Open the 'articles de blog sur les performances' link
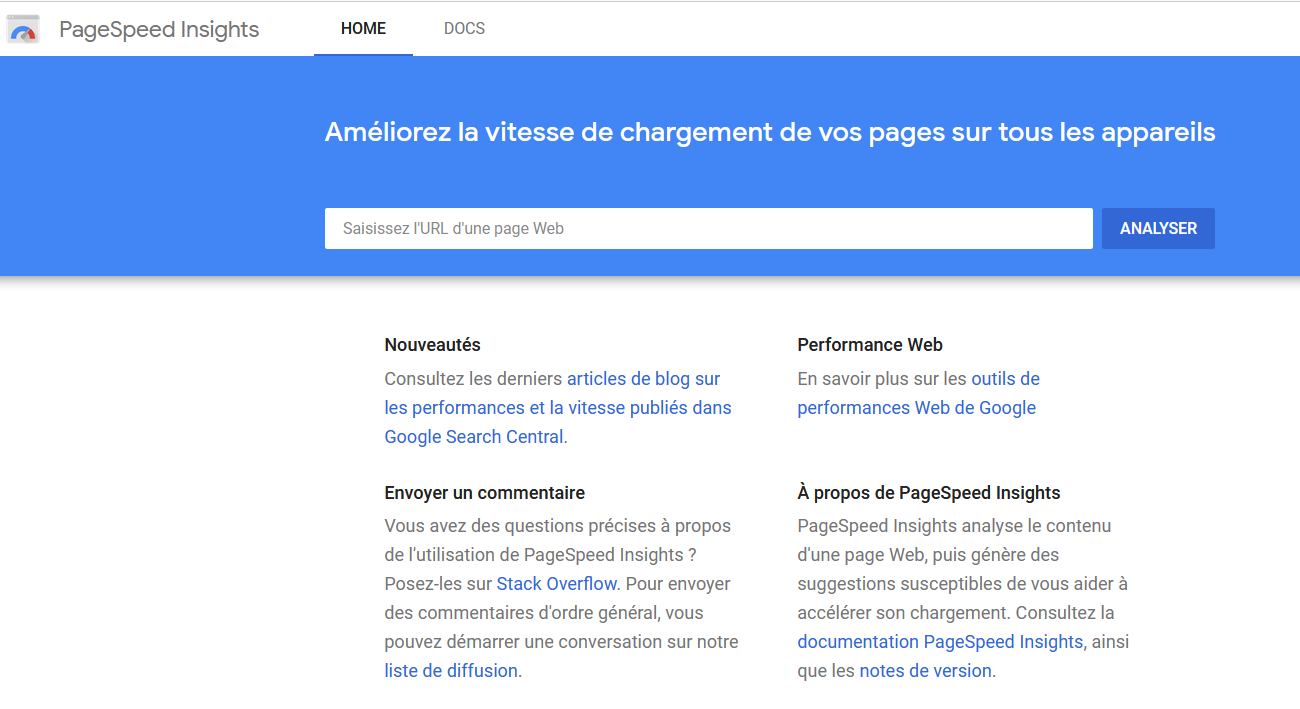 (x=558, y=408)
